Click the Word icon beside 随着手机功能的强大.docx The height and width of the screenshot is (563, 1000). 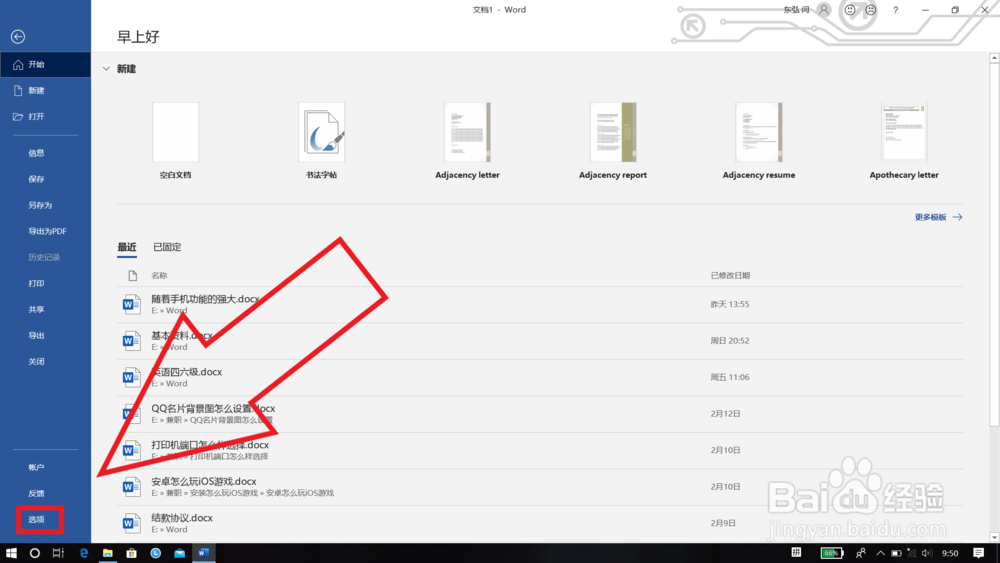(131, 305)
